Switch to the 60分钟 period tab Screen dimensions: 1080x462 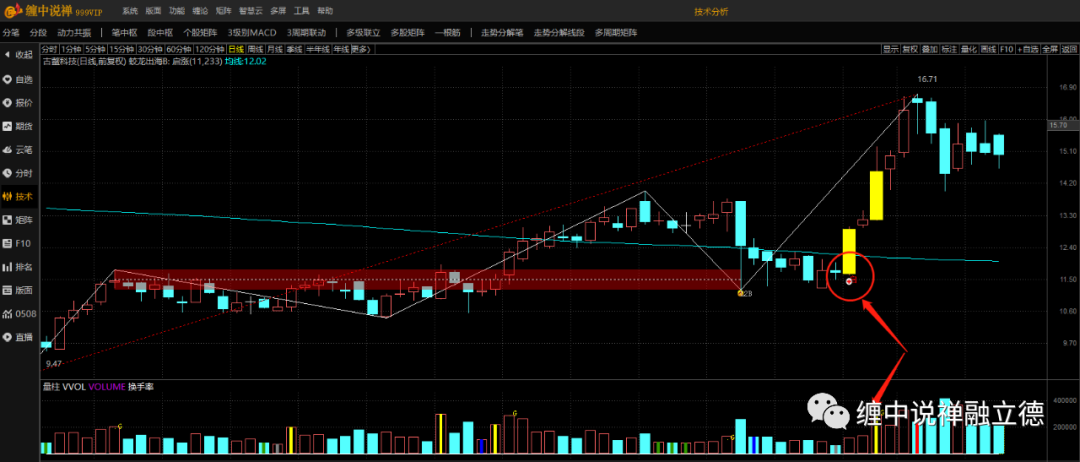tap(178, 49)
